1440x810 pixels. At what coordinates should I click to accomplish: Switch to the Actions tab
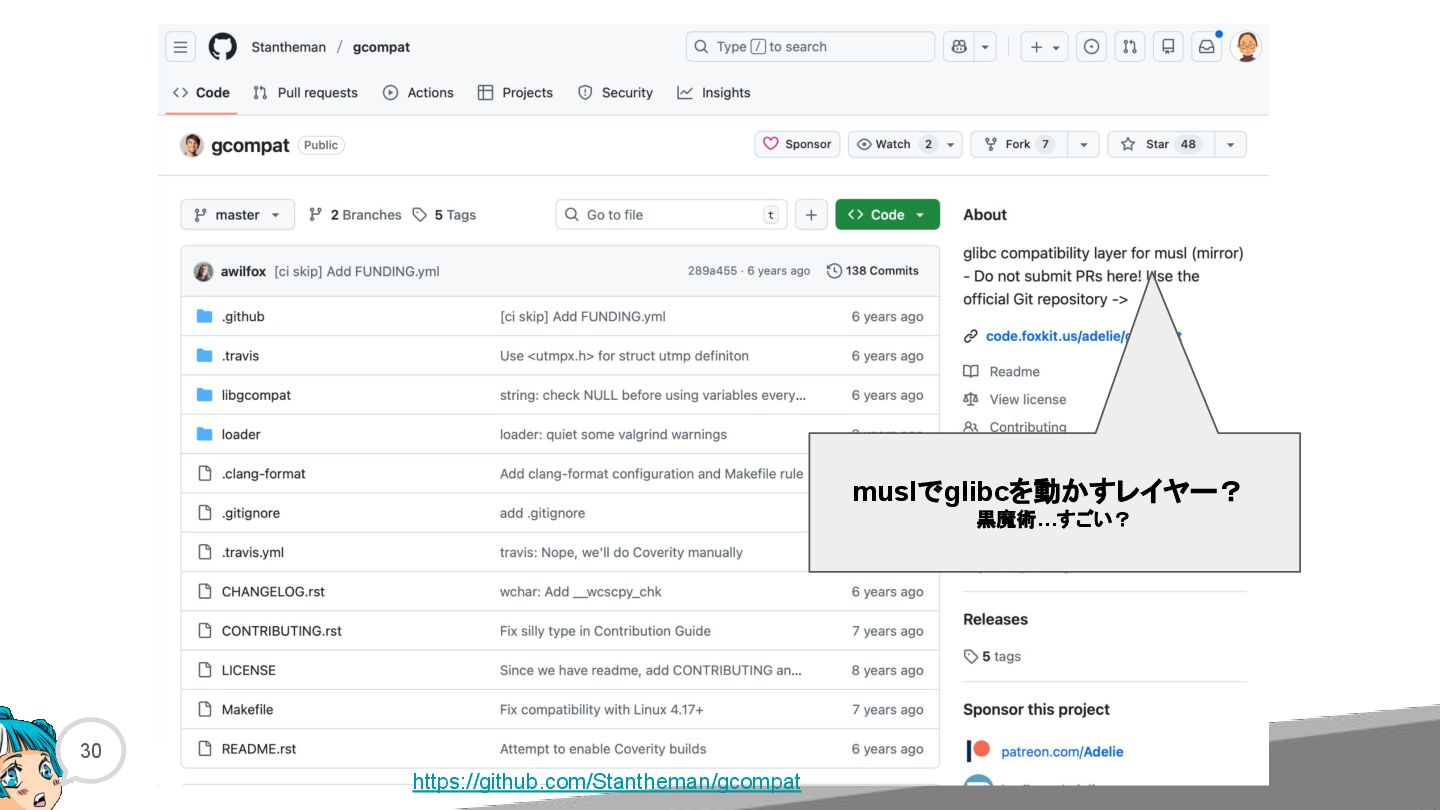(418, 92)
